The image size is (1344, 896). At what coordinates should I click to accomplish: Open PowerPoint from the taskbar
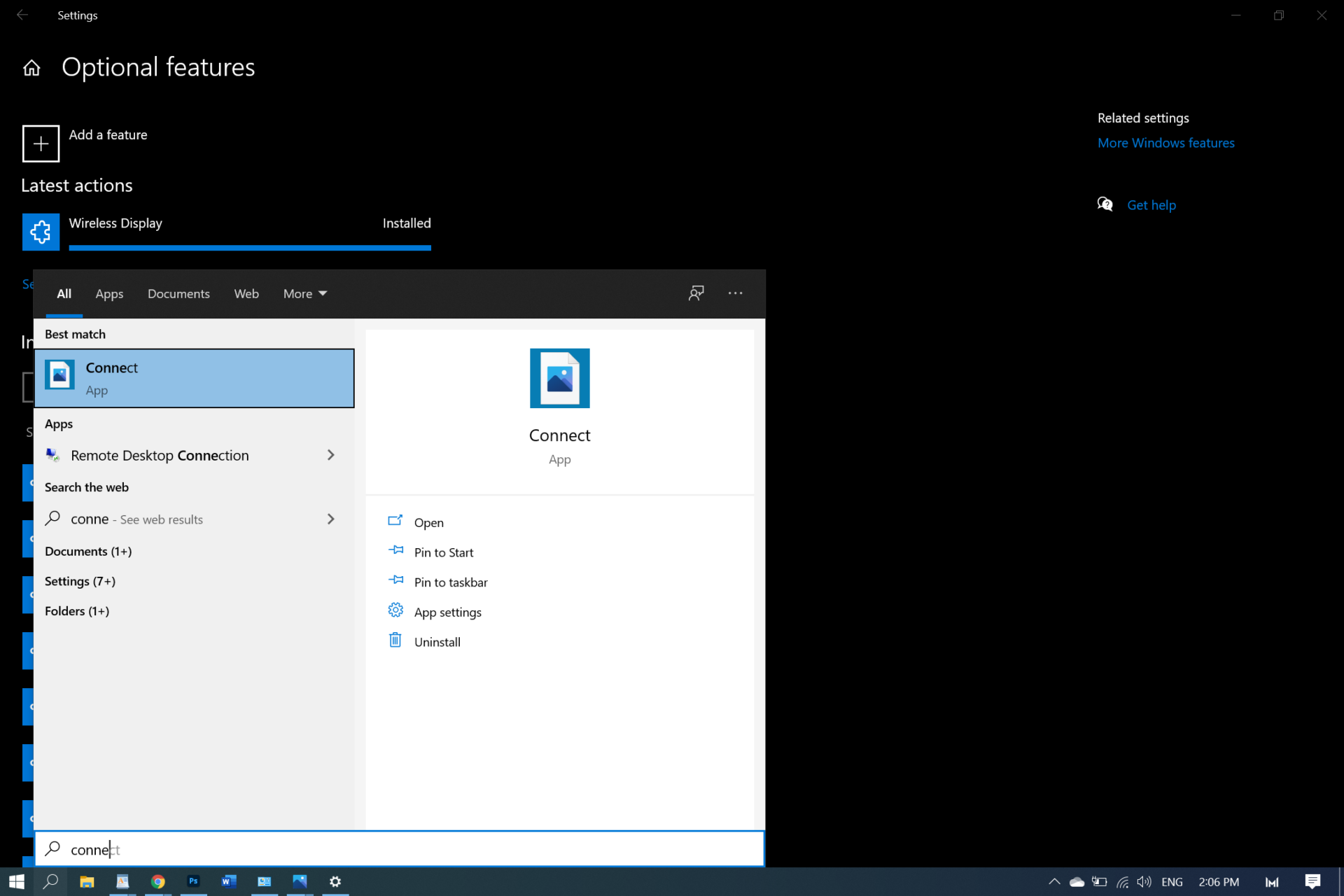(x=265, y=881)
